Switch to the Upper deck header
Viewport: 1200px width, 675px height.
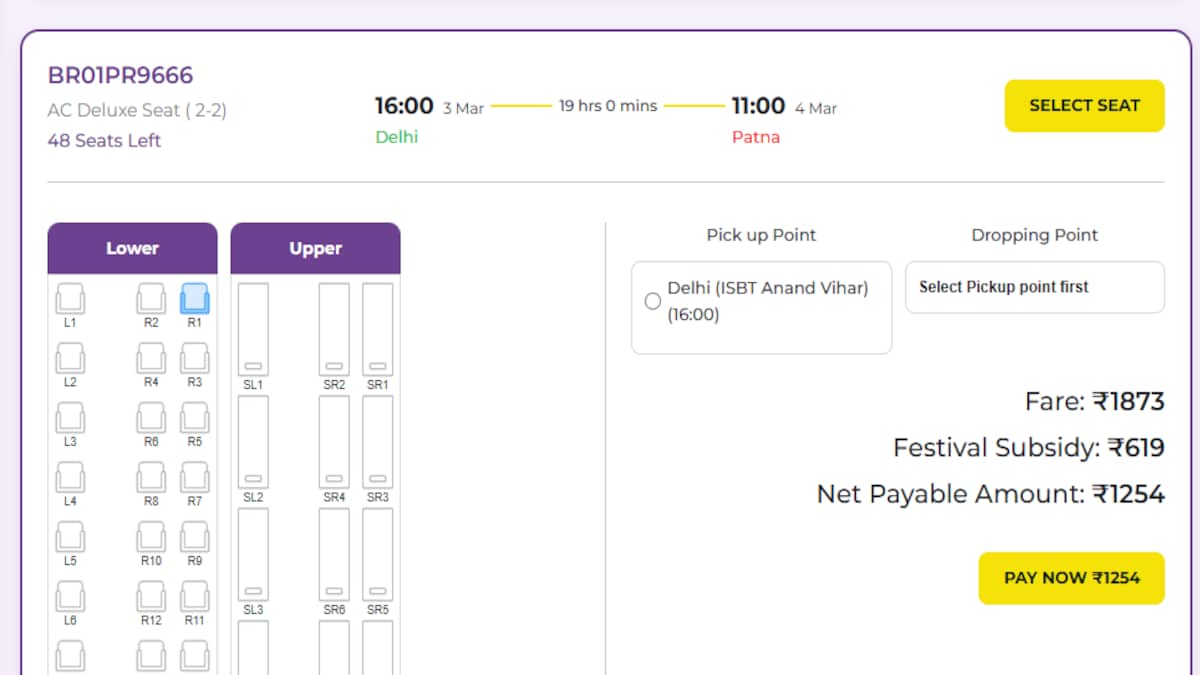[315, 248]
